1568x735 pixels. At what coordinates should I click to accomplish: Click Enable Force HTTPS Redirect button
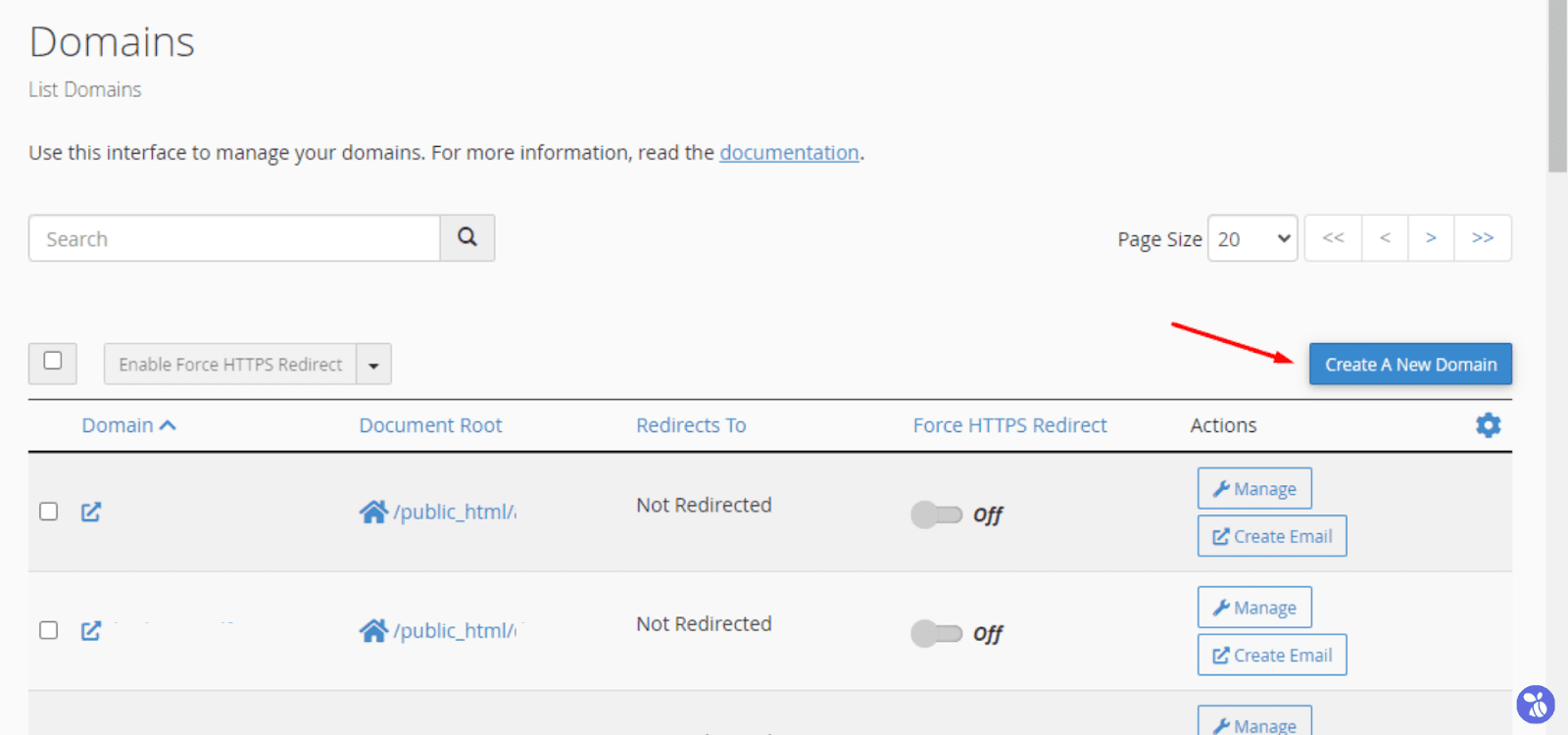[230, 365]
